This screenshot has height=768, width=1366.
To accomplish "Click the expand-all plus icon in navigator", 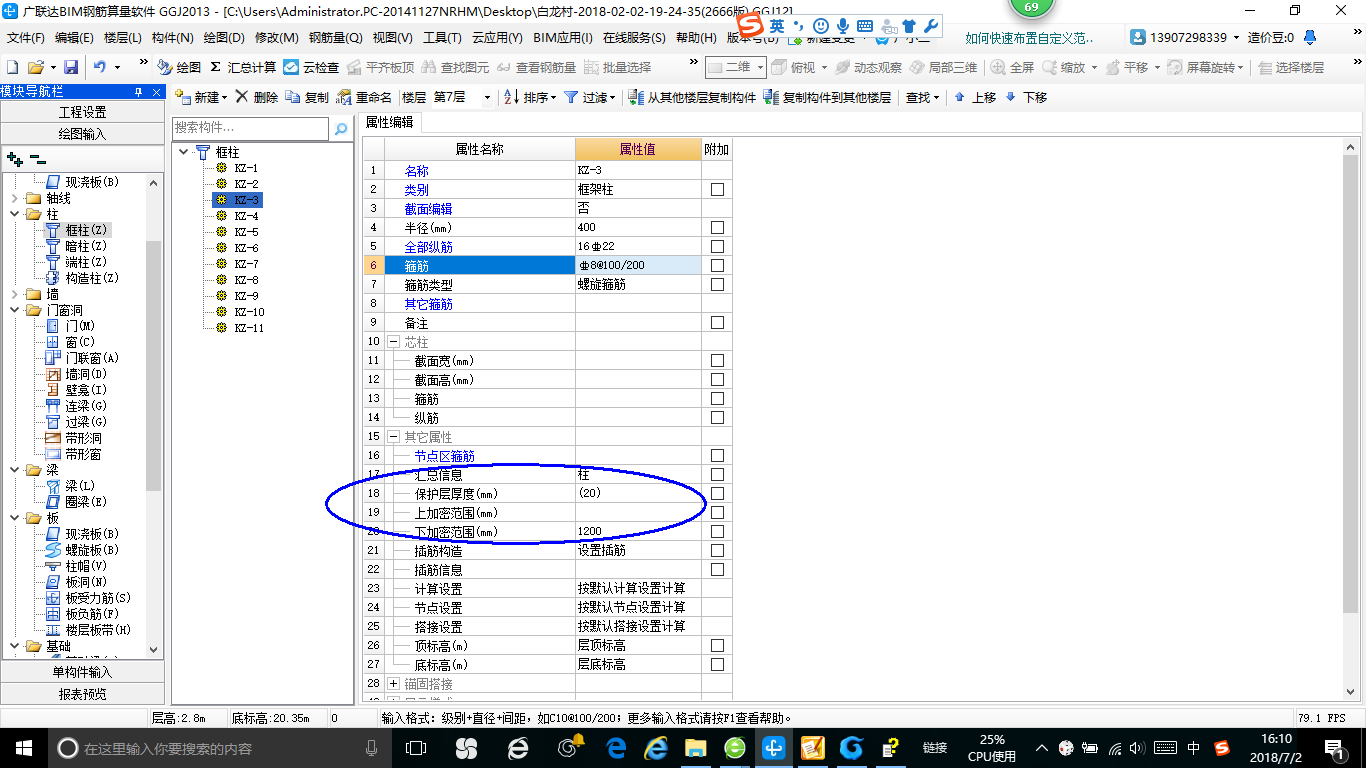I will 14,159.
